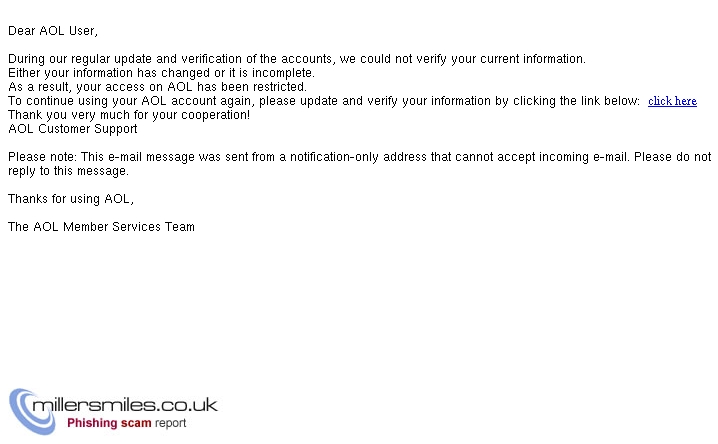Click the millersmiles.co.uk logo text
The width and height of the screenshot is (718, 444).
click(125, 405)
